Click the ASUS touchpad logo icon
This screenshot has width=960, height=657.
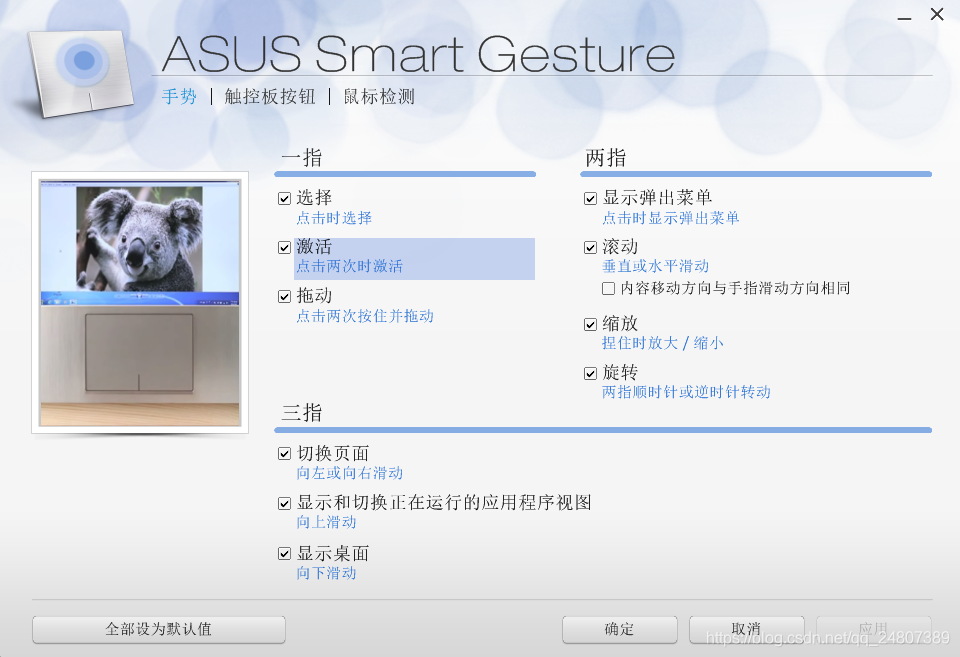pos(81,73)
